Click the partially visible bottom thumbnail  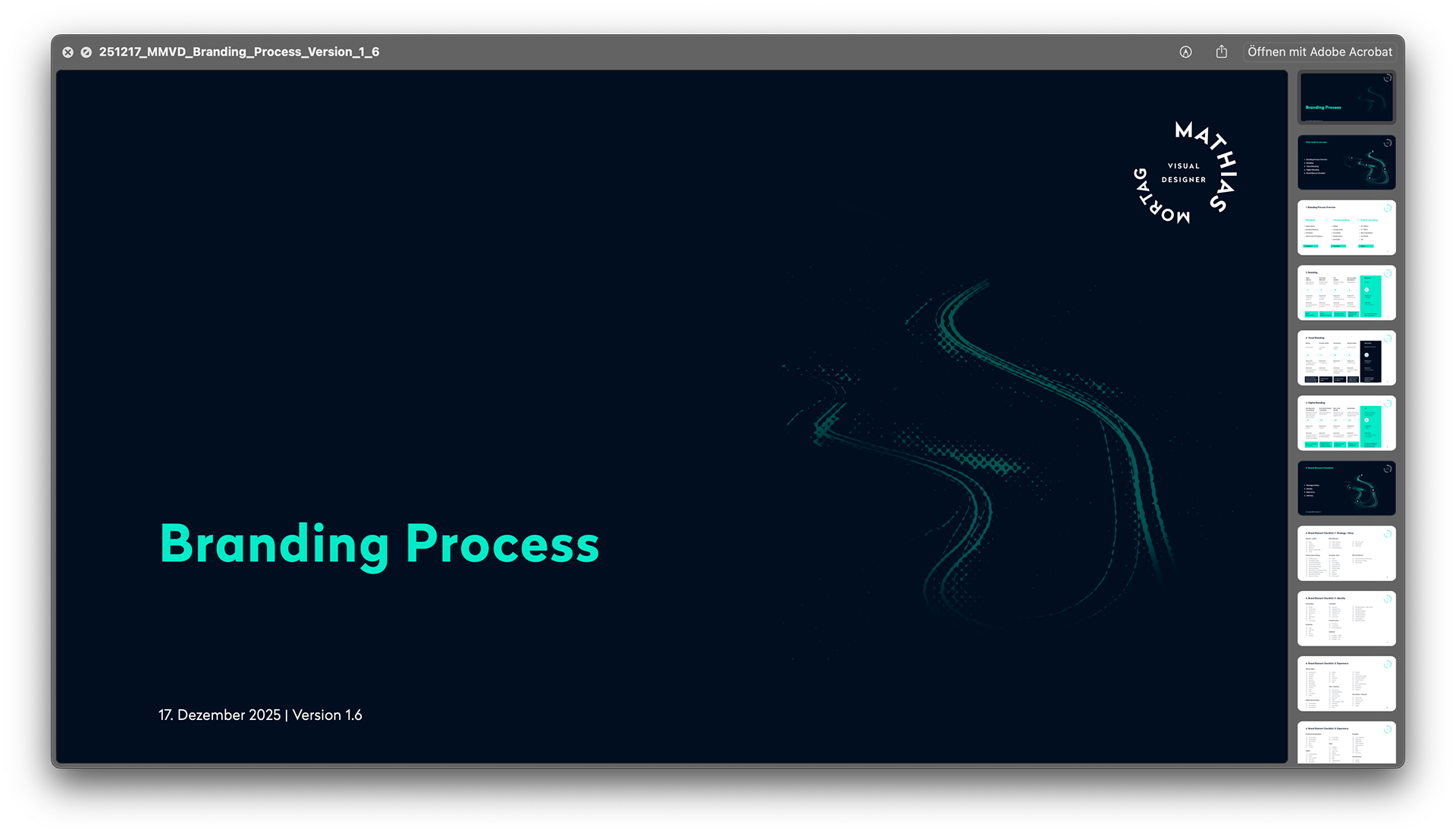click(x=1346, y=743)
